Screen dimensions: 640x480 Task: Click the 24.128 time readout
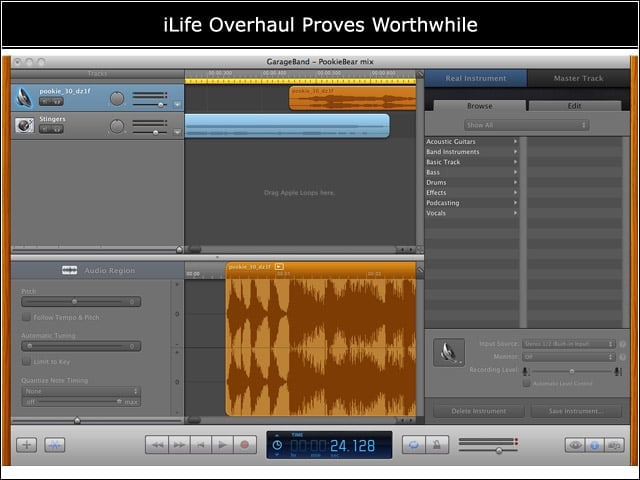click(x=352, y=446)
